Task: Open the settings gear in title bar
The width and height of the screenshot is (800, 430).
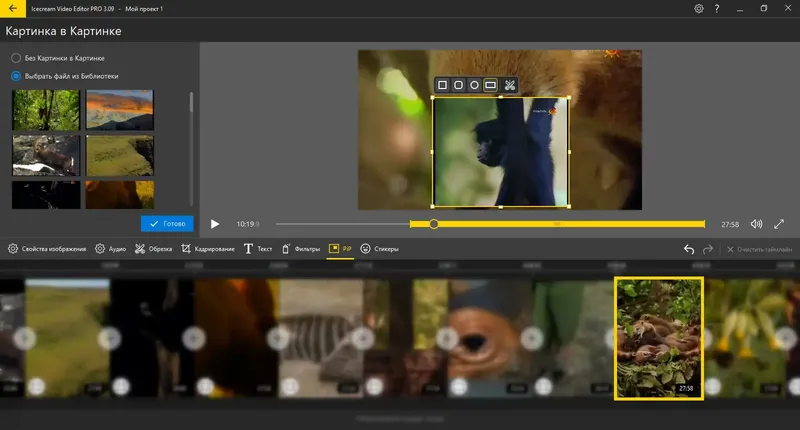Action: click(698, 9)
